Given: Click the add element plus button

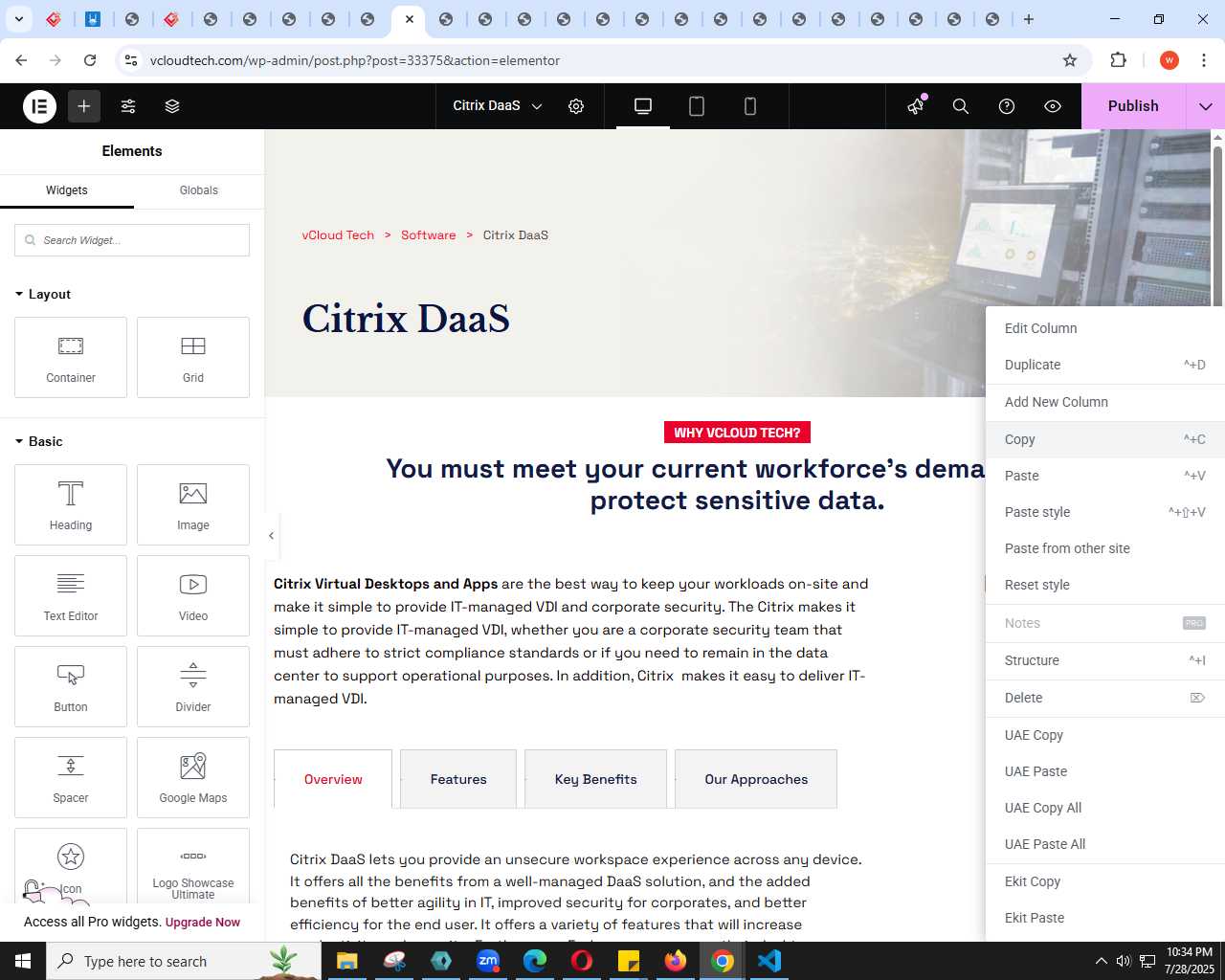Looking at the screenshot, I should (84, 106).
